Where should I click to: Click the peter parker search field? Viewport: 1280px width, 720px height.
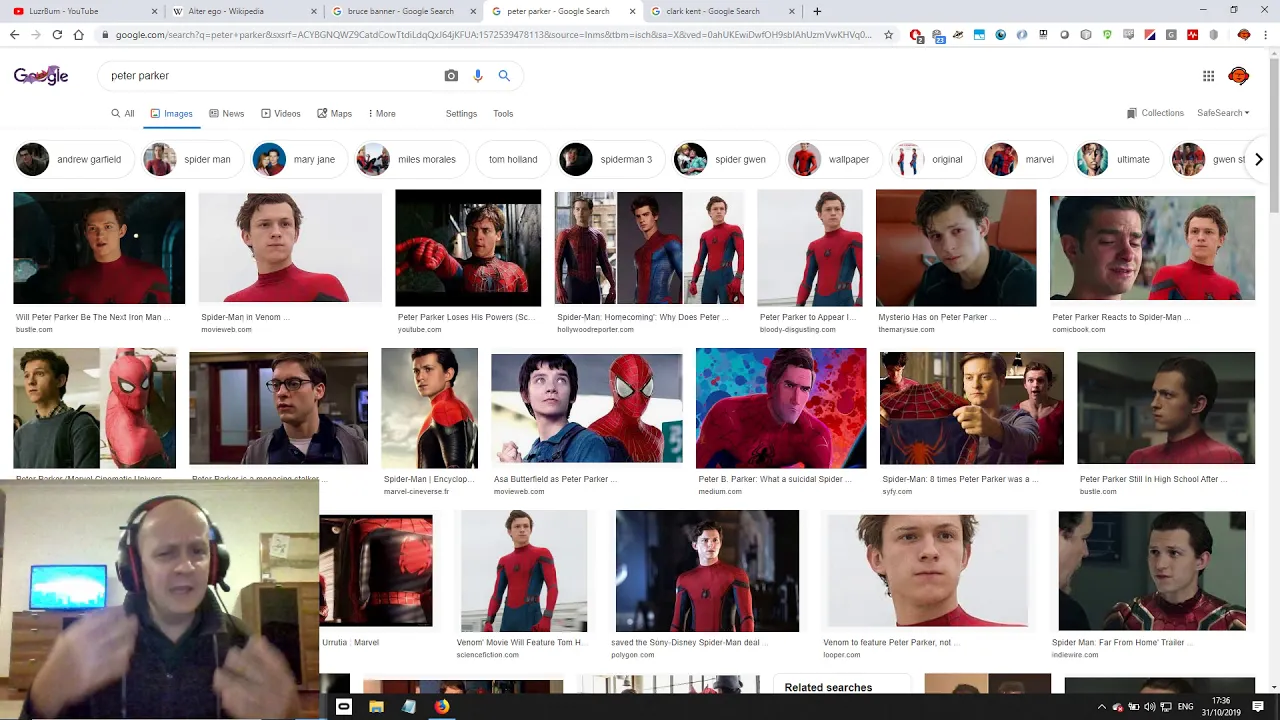[270, 76]
